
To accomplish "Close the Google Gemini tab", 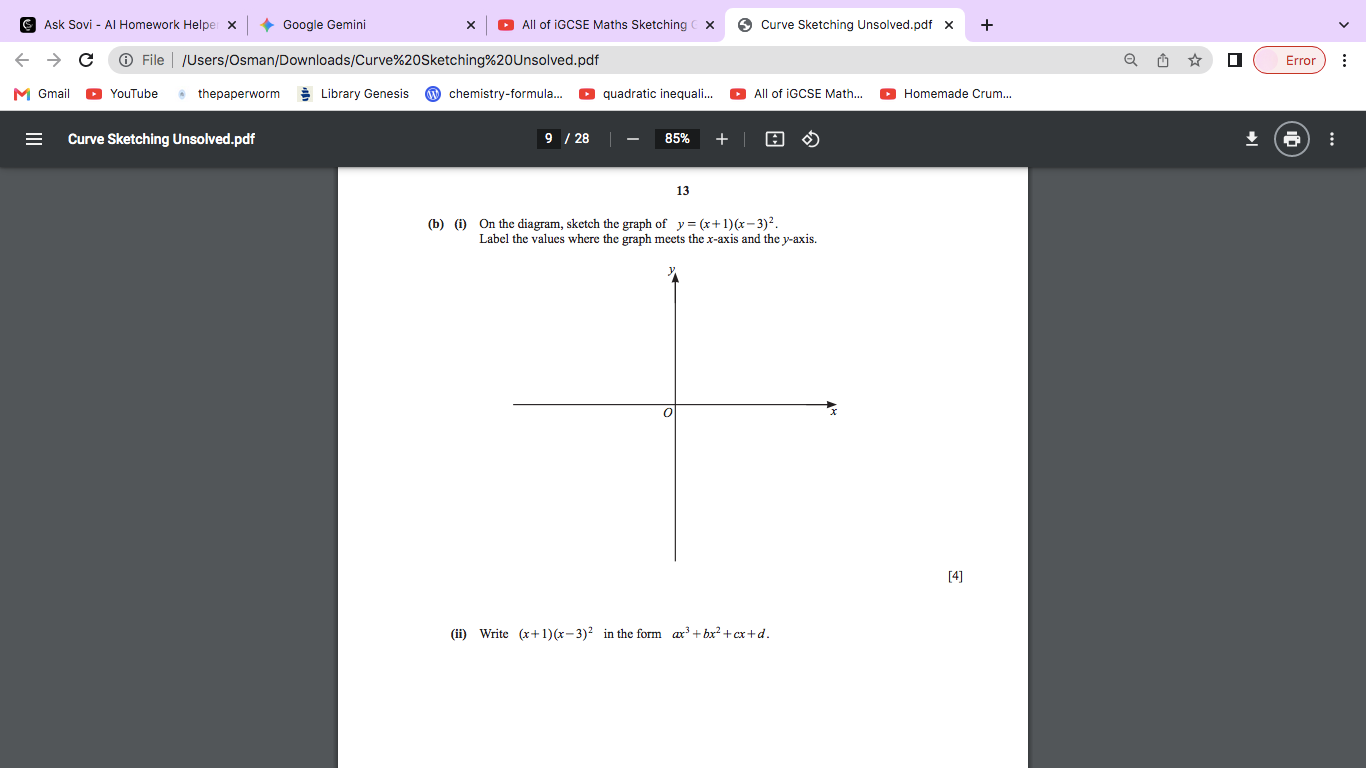I will point(471,25).
